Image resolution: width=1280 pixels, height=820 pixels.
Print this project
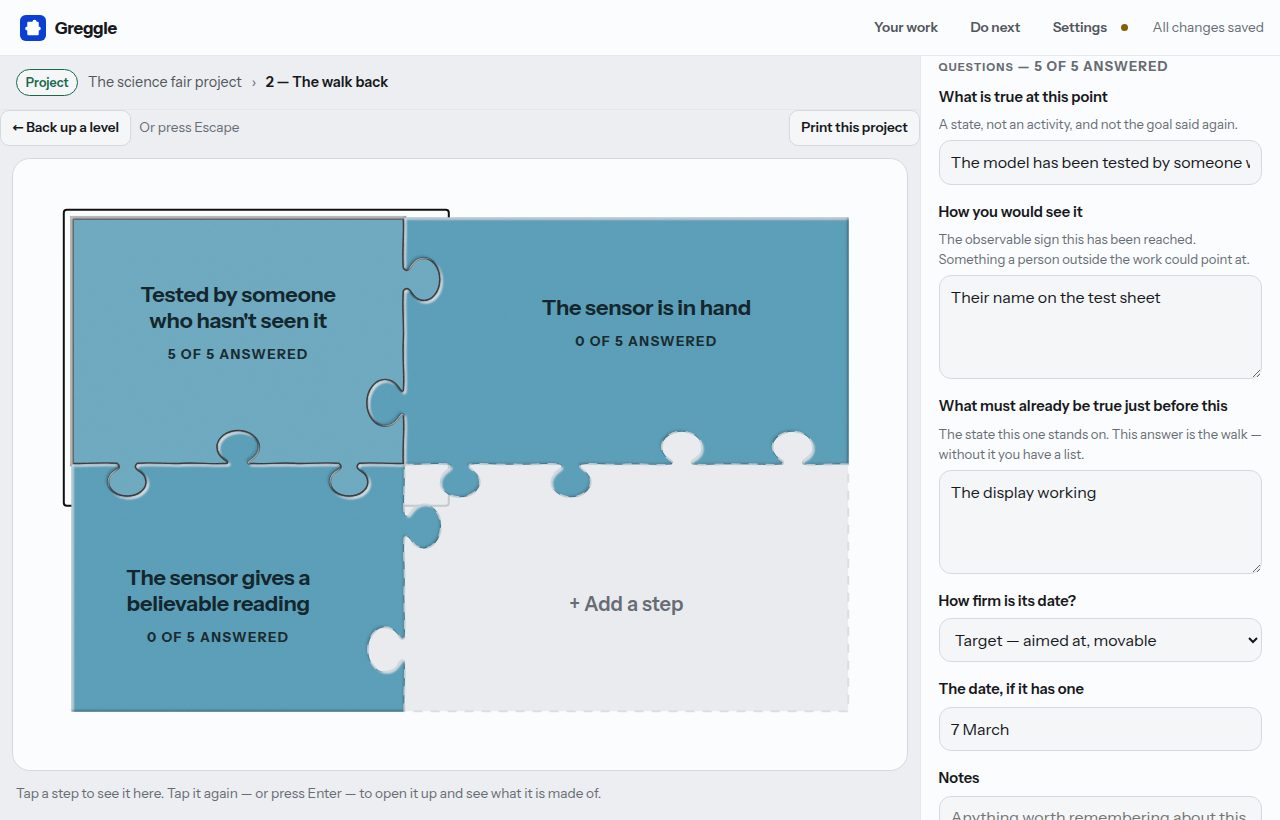point(854,127)
